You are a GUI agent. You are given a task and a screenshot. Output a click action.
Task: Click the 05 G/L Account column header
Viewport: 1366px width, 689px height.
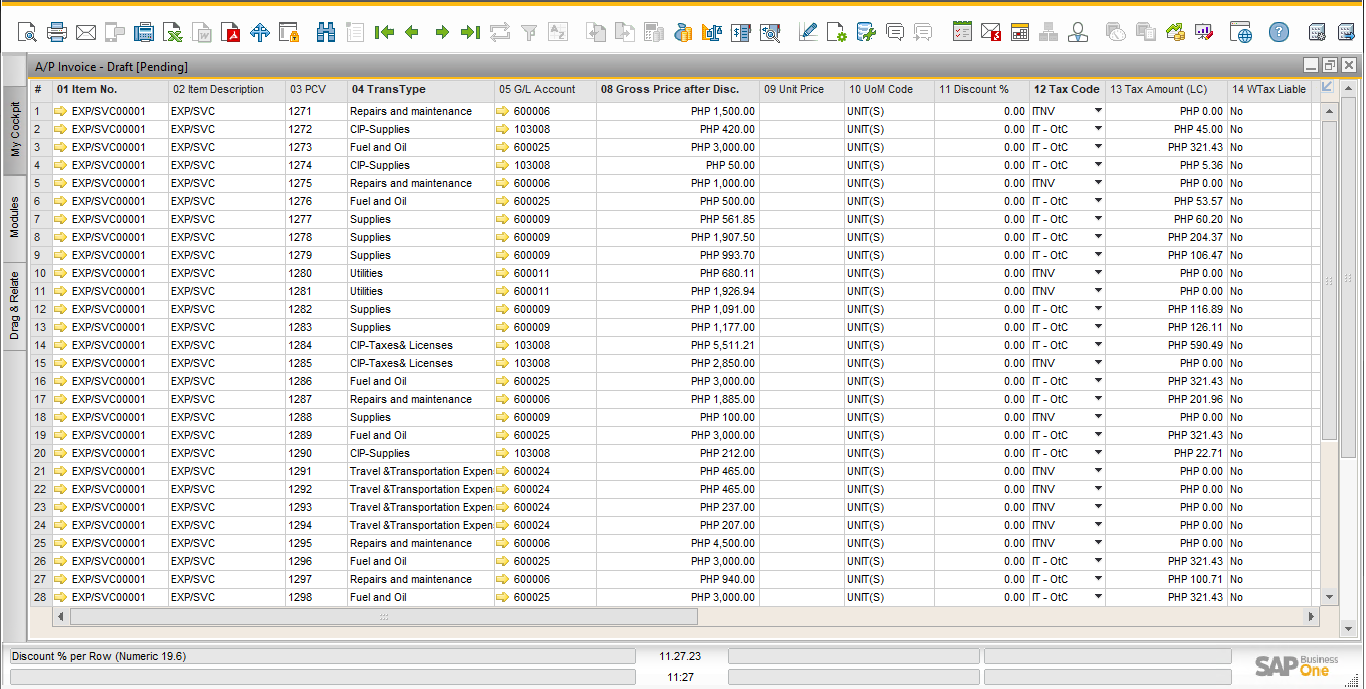pos(545,89)
